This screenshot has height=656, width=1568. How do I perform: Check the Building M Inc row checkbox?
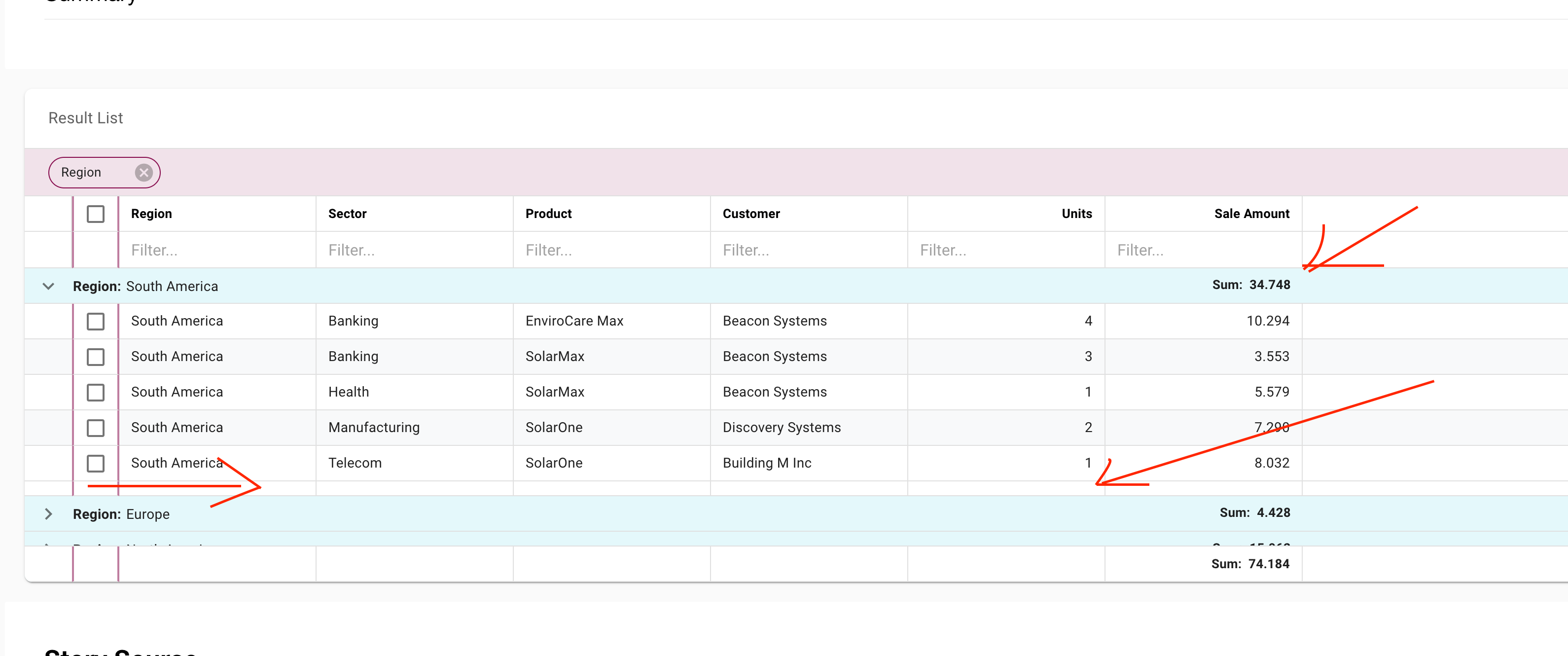click(x=95, y=463)
